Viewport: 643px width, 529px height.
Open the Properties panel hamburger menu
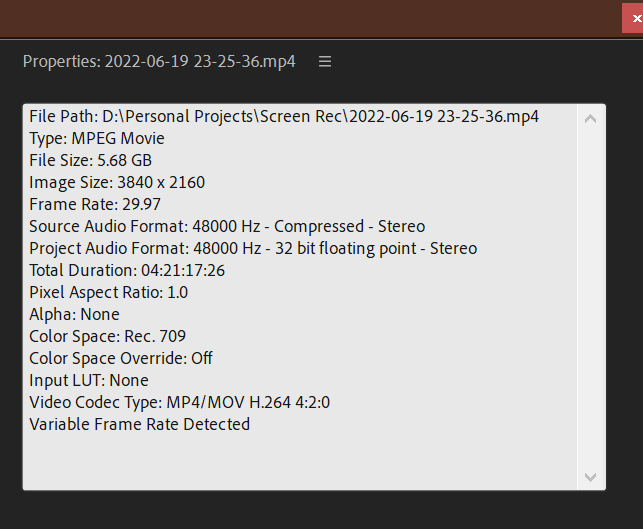[325, 62]
